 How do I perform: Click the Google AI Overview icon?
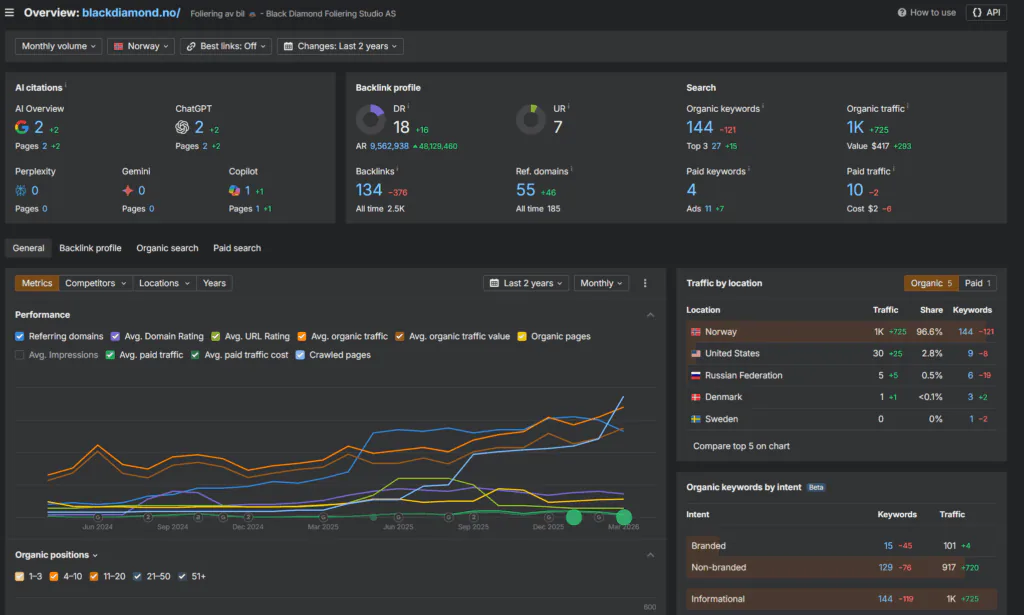tap(22, 127)
